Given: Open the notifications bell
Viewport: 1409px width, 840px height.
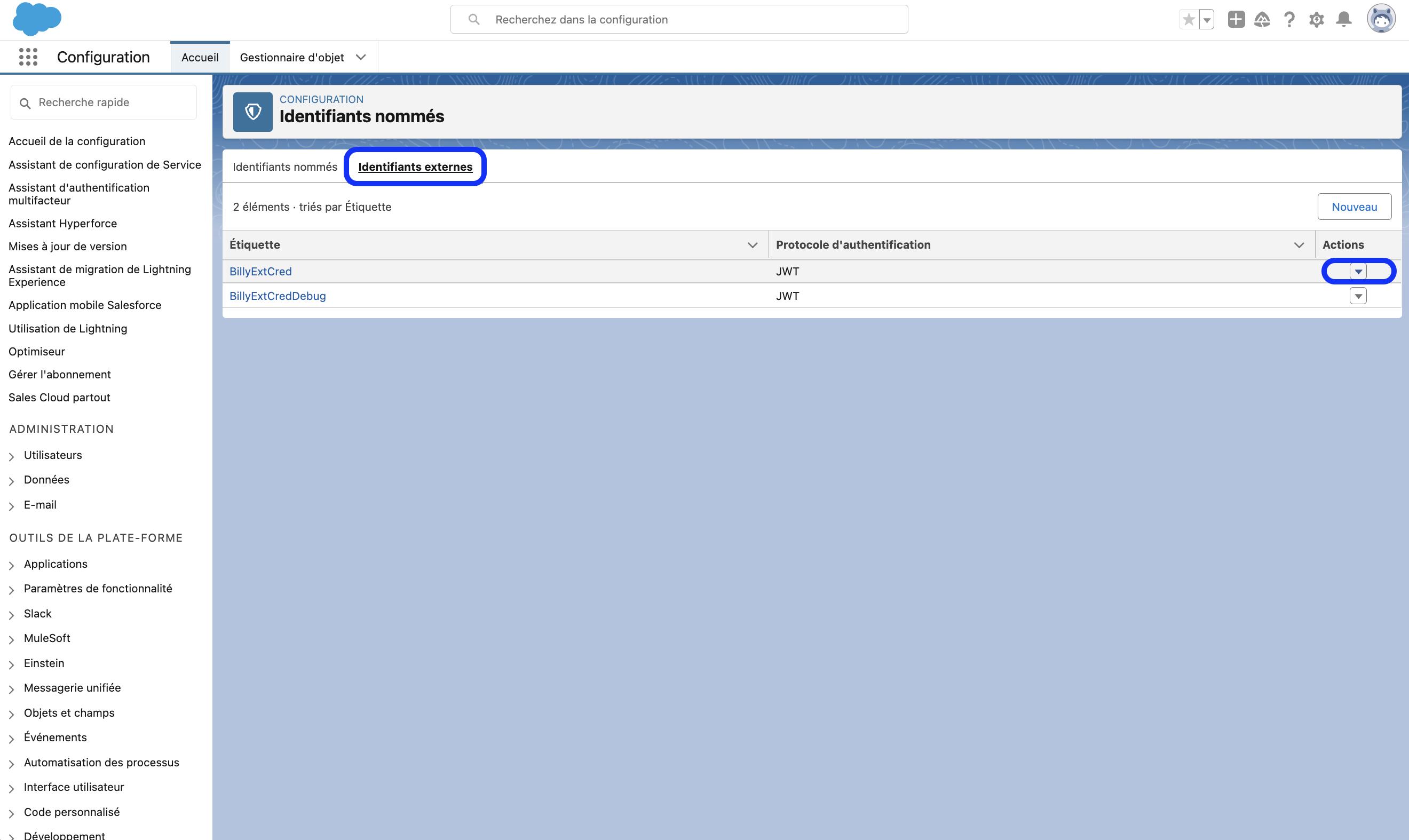Looking at the screenshot, I should click(x=1344, y=20).
